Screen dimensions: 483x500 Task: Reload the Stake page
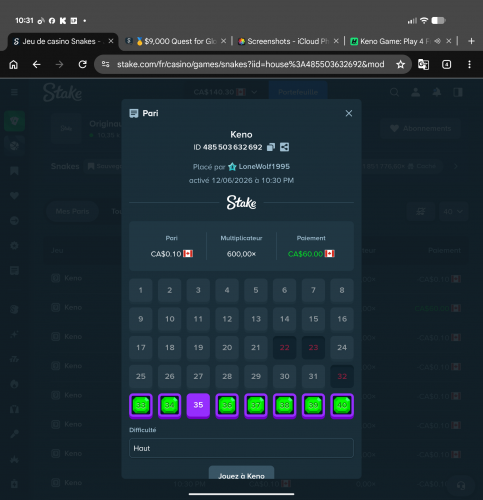pos(82,64)
